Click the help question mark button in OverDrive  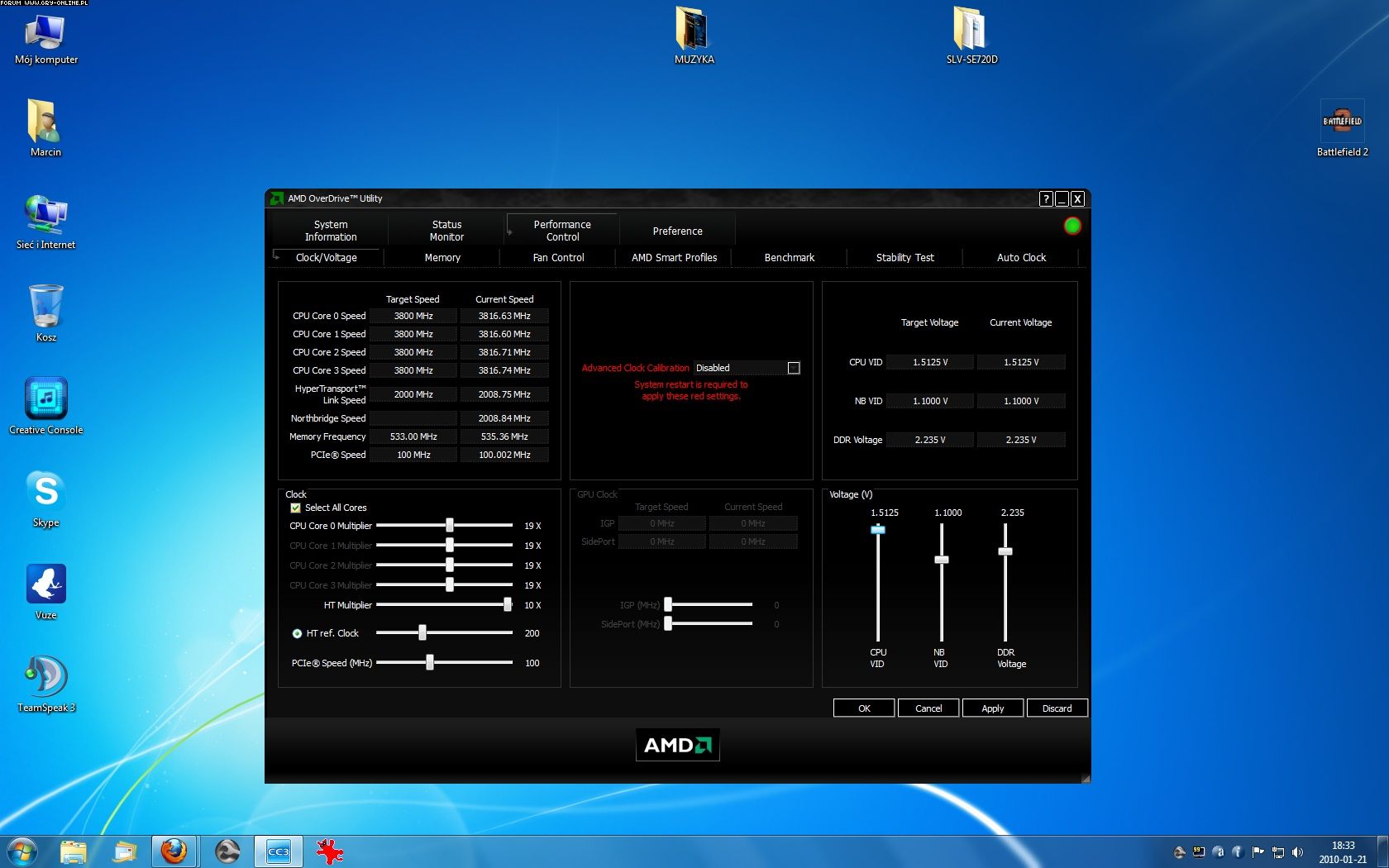pos(1046,198)
